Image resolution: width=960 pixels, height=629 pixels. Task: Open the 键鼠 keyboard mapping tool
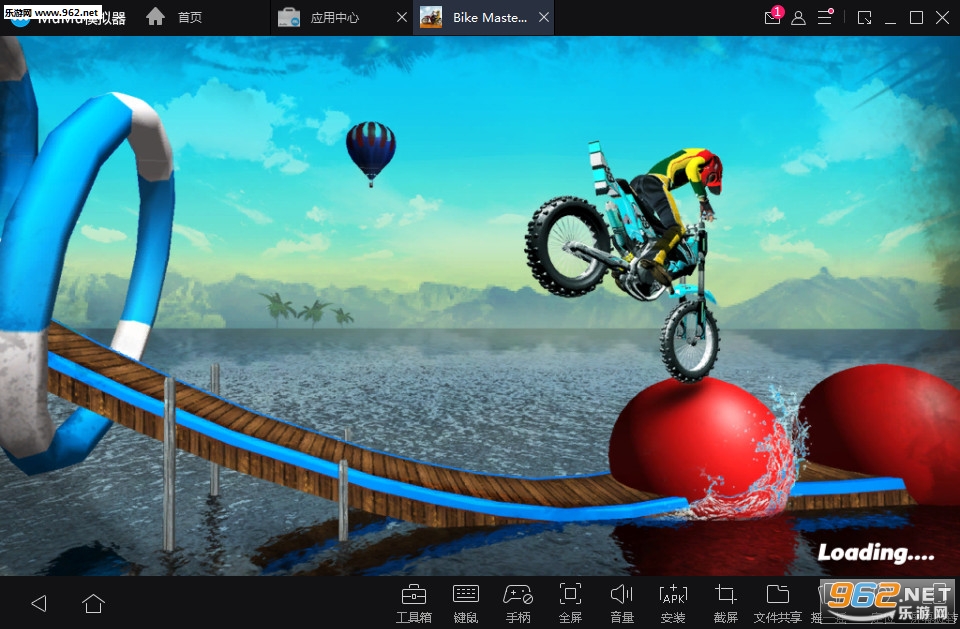click(465, 603)
